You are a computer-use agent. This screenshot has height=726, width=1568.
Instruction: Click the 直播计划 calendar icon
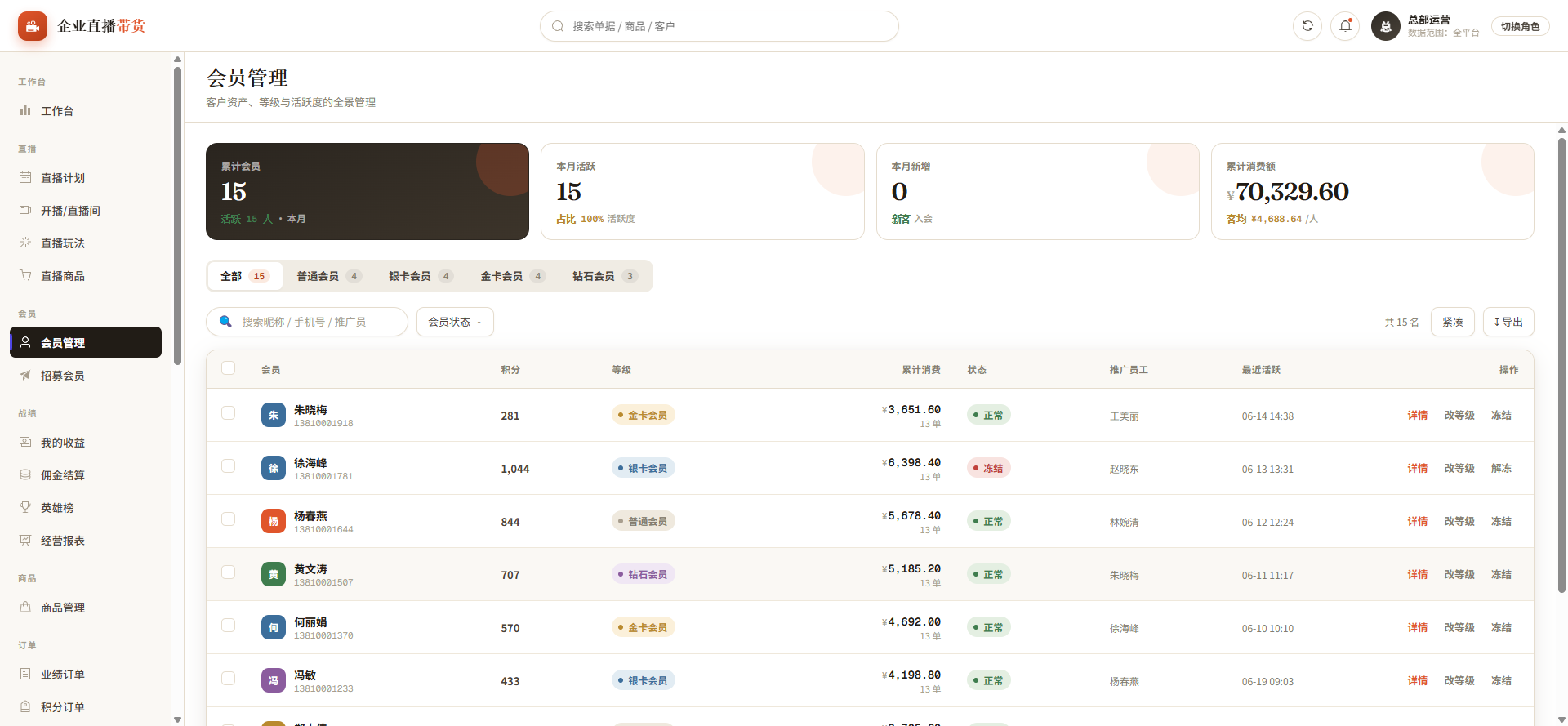(25, 178)
